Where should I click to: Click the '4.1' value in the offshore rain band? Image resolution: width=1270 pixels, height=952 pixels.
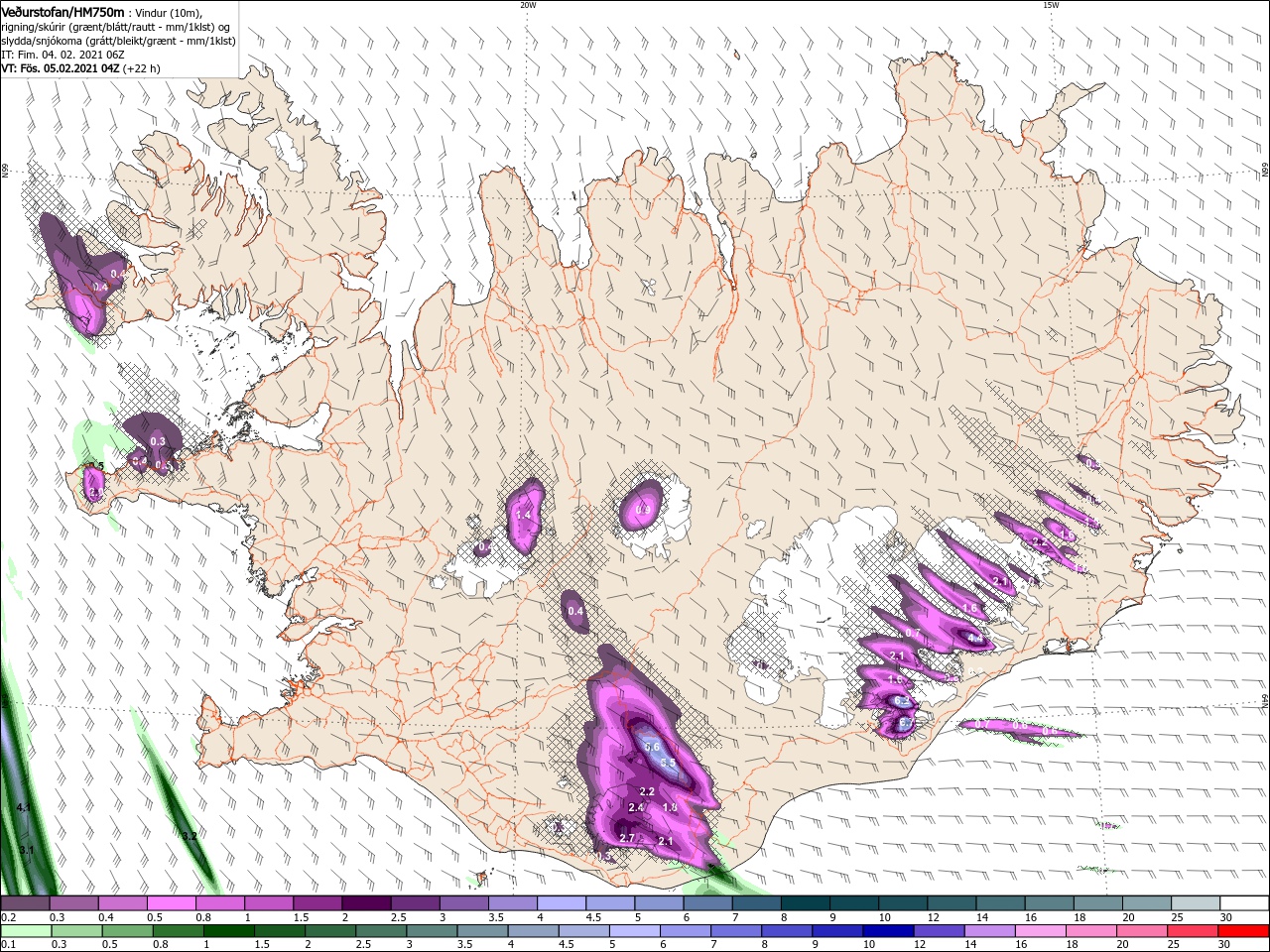25,808
